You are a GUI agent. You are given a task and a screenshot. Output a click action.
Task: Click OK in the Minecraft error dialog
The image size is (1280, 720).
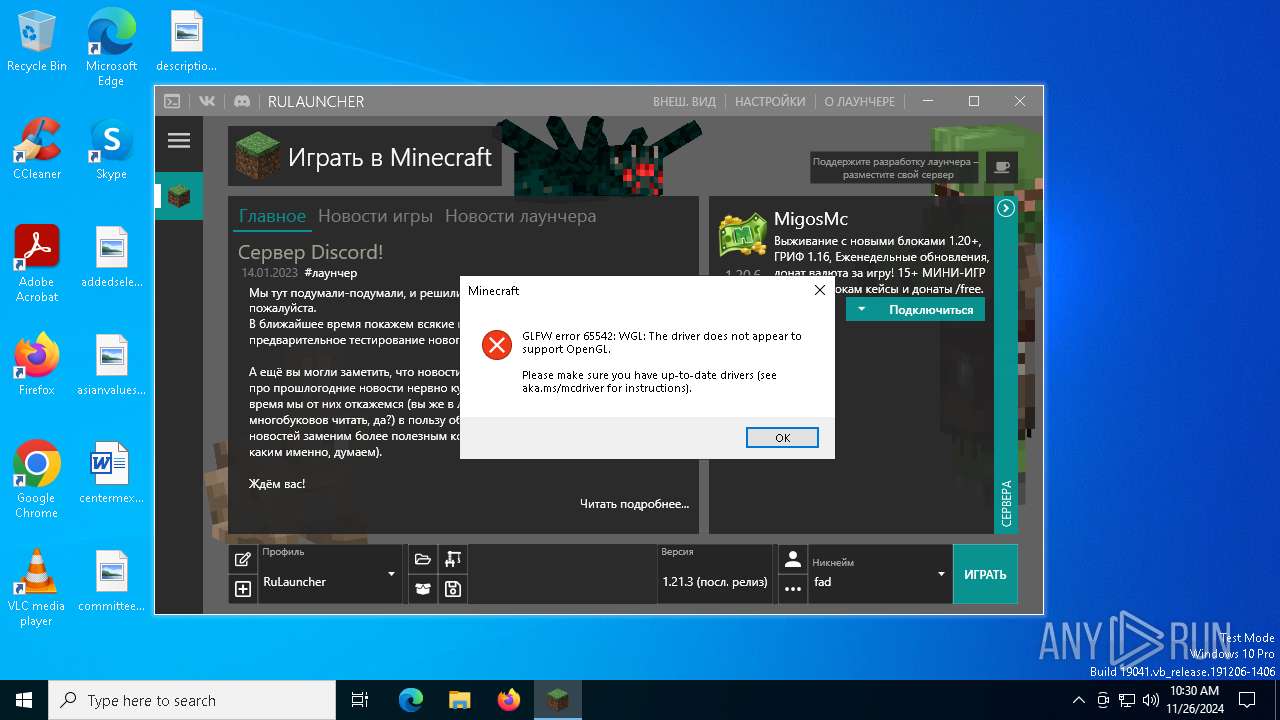[x=782, y=437]
